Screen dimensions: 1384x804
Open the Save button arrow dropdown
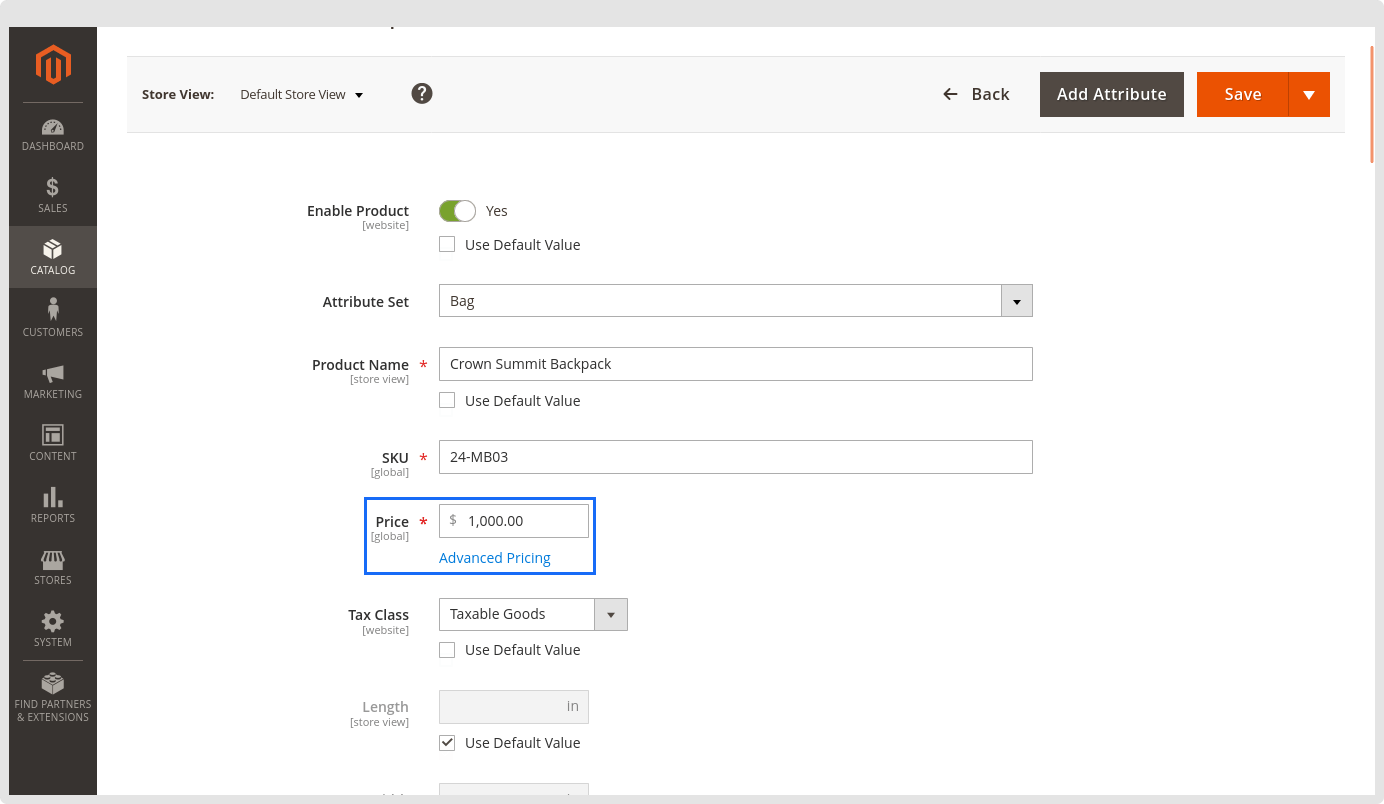[1309, 94]
